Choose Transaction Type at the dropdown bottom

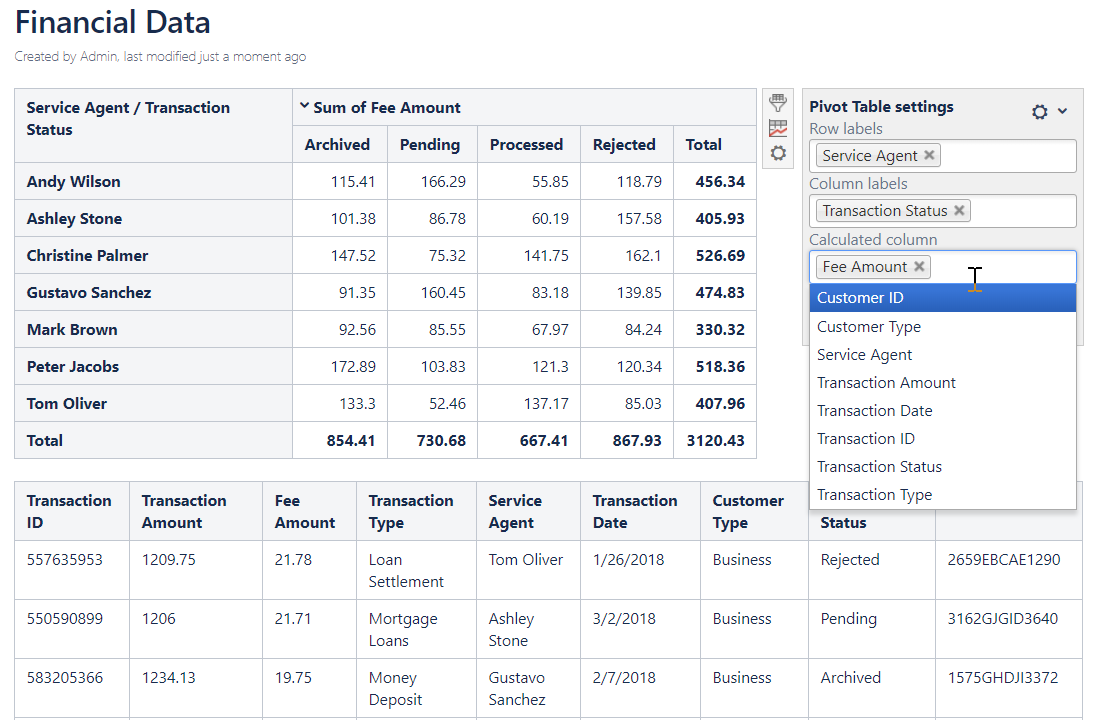point(874,495)
